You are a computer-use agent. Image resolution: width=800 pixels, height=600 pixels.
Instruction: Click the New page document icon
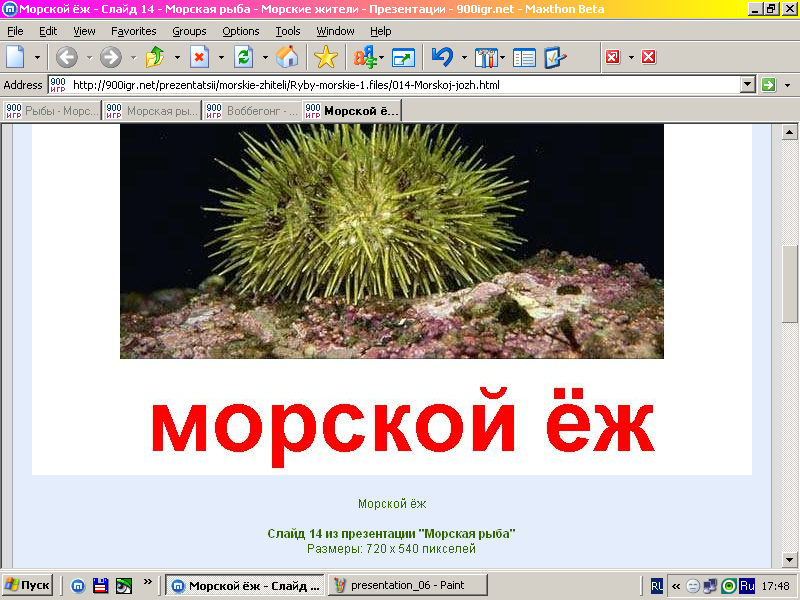pyautogui.click(x=15, y=57)
